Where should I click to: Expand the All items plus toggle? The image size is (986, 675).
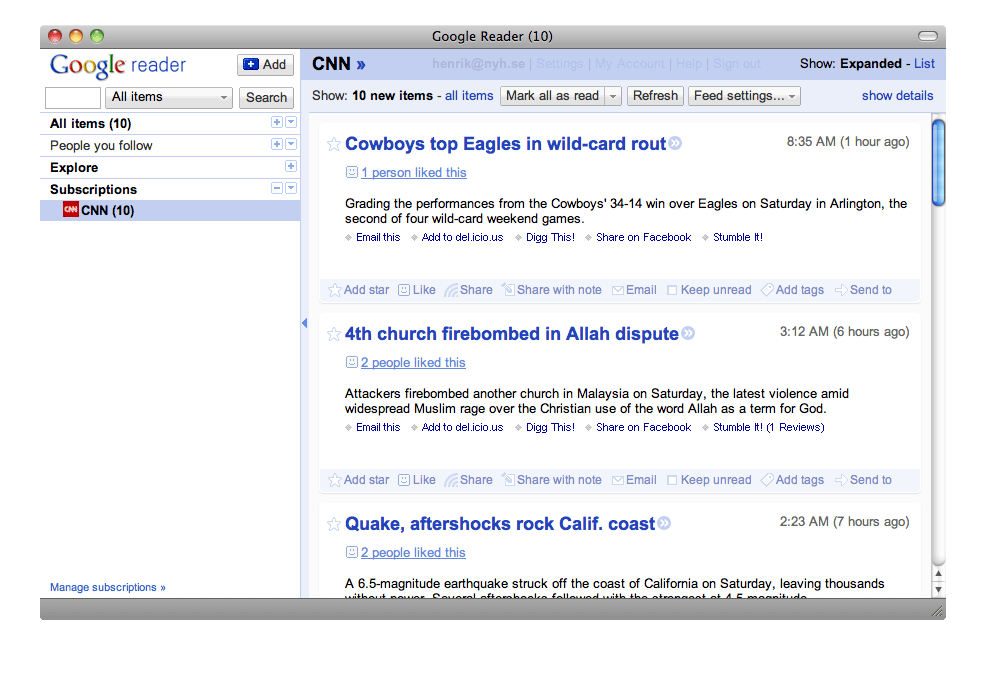(x=277, y=122)
